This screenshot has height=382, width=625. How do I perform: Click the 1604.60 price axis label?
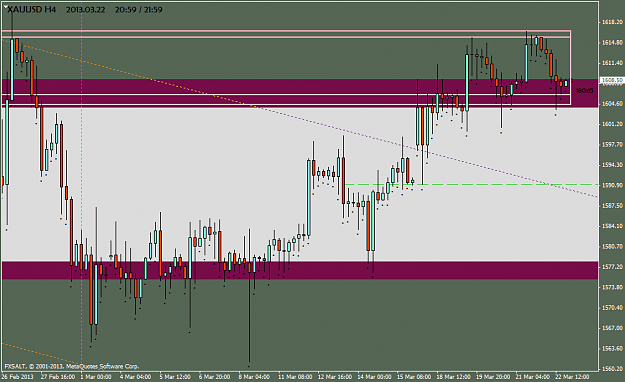(612, 103)
